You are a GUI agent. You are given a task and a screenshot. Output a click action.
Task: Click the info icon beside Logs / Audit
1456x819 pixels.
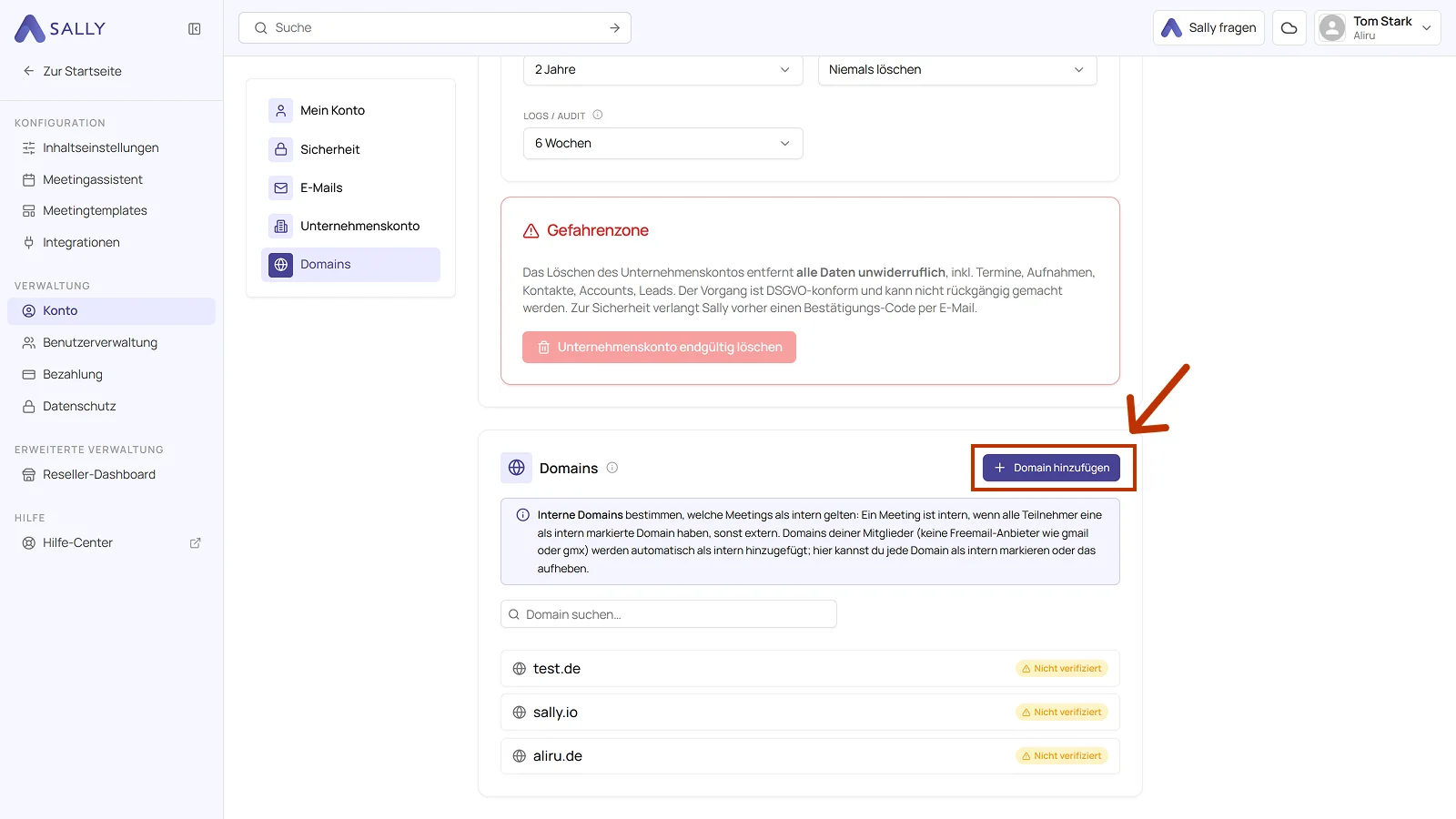click(x=598, y=115)
